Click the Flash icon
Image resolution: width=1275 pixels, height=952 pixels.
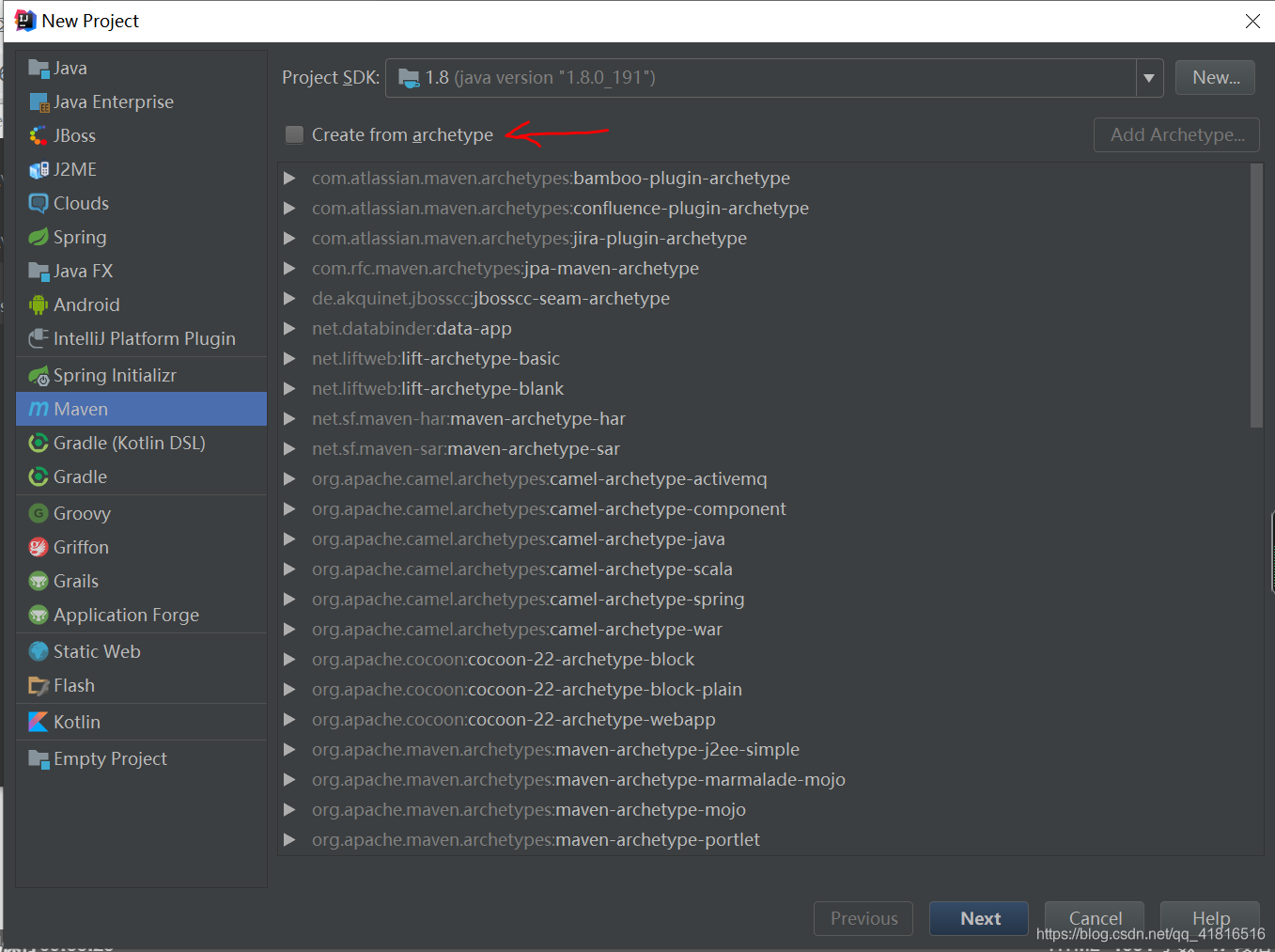(x=39, y=685)
